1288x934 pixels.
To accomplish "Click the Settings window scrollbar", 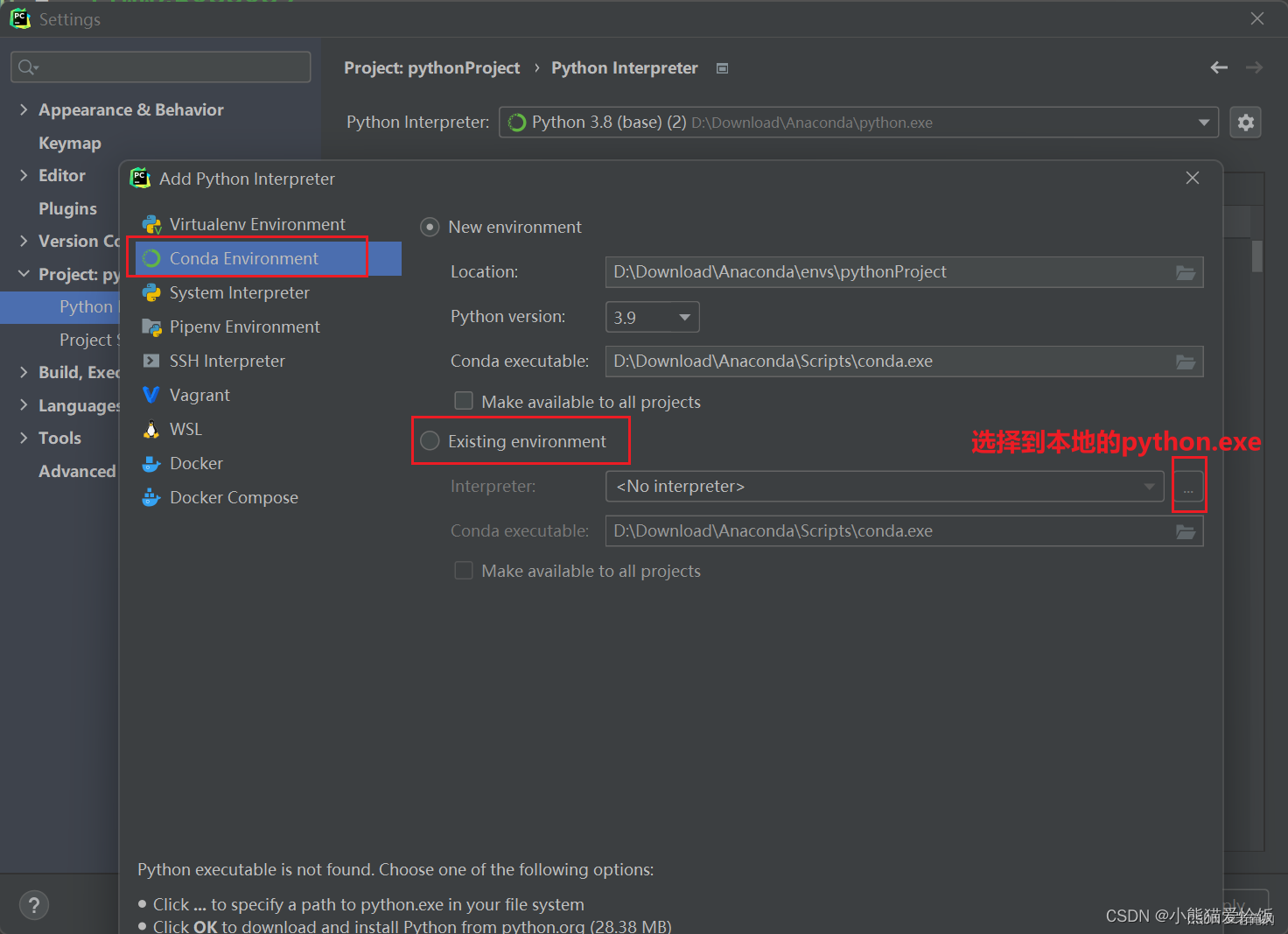I will point(1257,256).
